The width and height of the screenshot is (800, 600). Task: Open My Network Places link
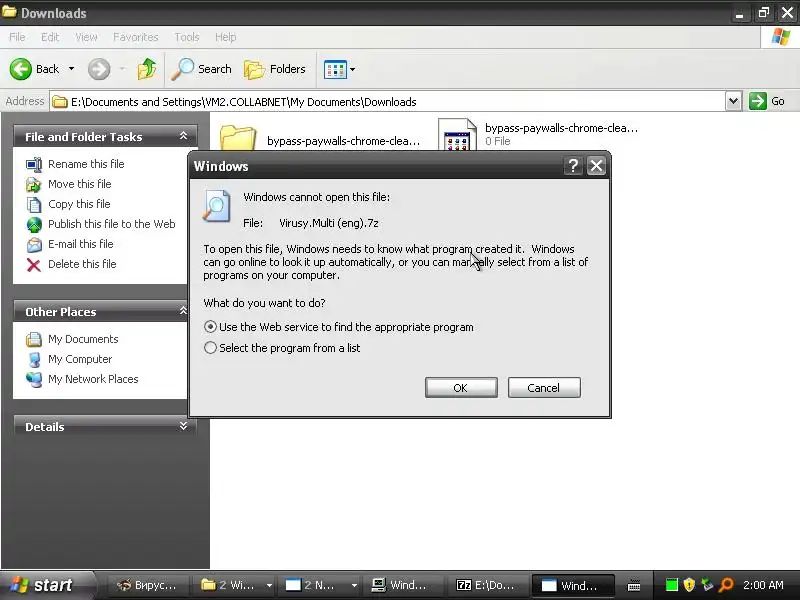click(93, 379)
